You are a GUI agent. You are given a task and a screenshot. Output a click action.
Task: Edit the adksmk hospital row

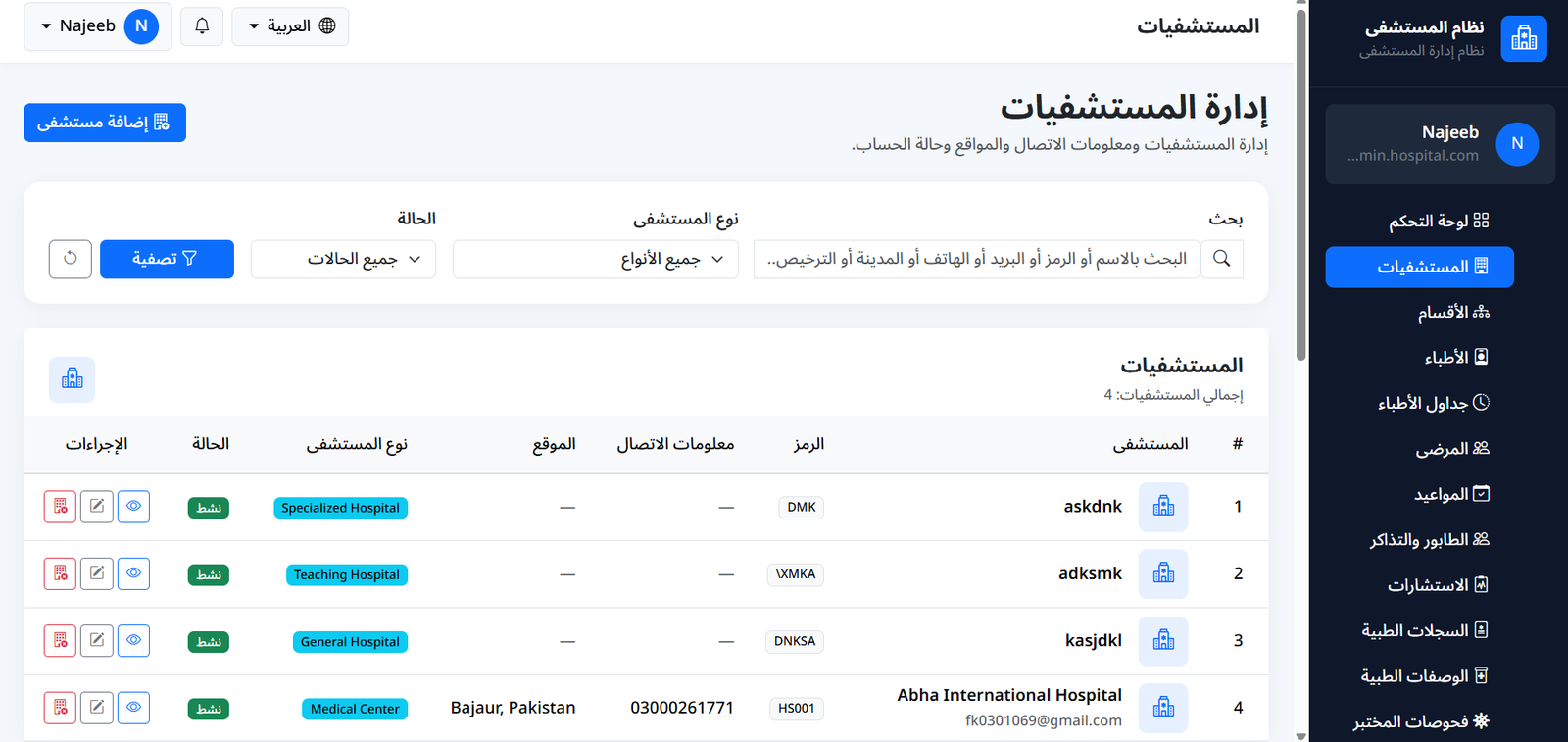97,573
